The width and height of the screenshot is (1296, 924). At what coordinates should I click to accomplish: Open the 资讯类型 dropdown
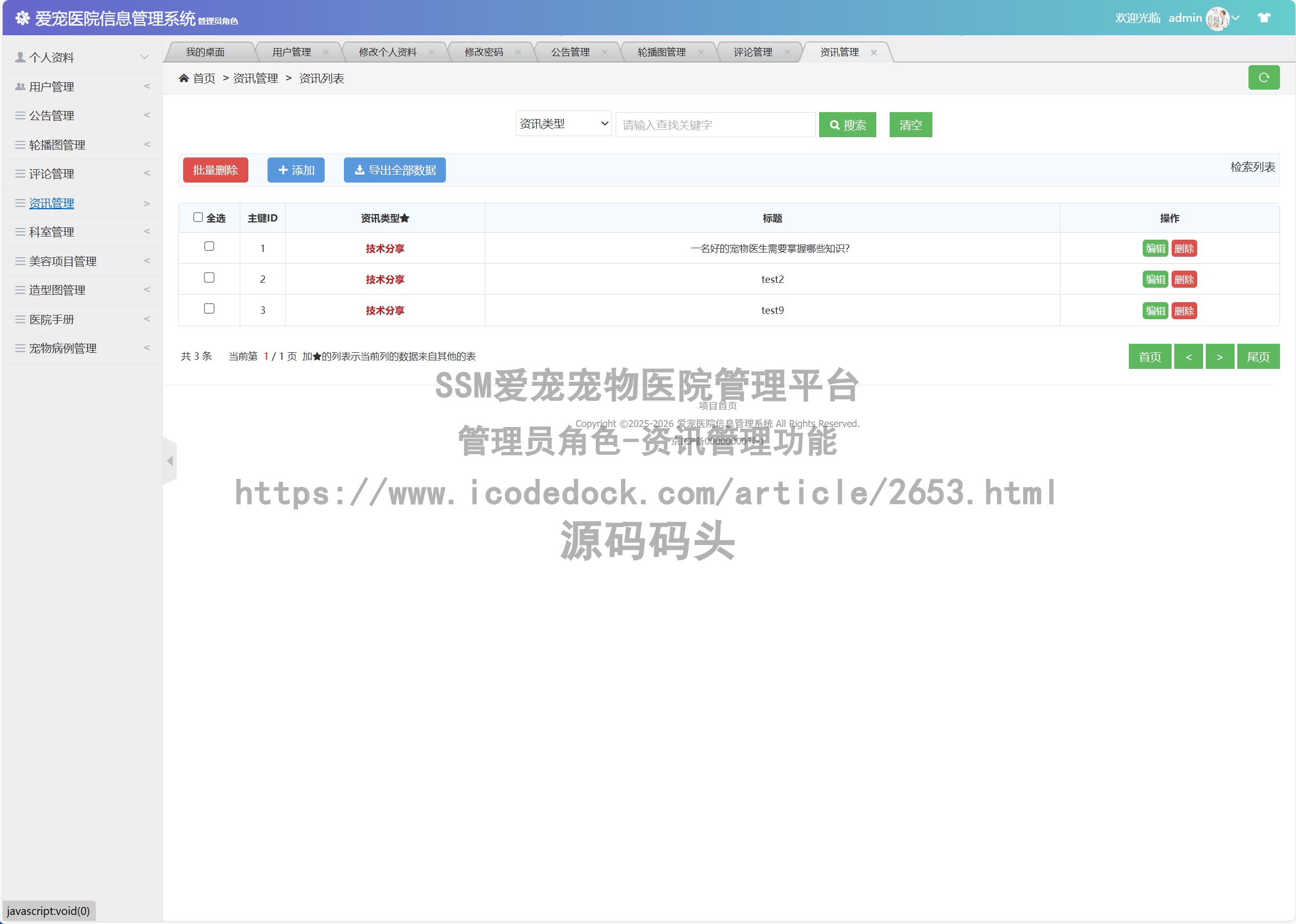[x=563, y=124]
